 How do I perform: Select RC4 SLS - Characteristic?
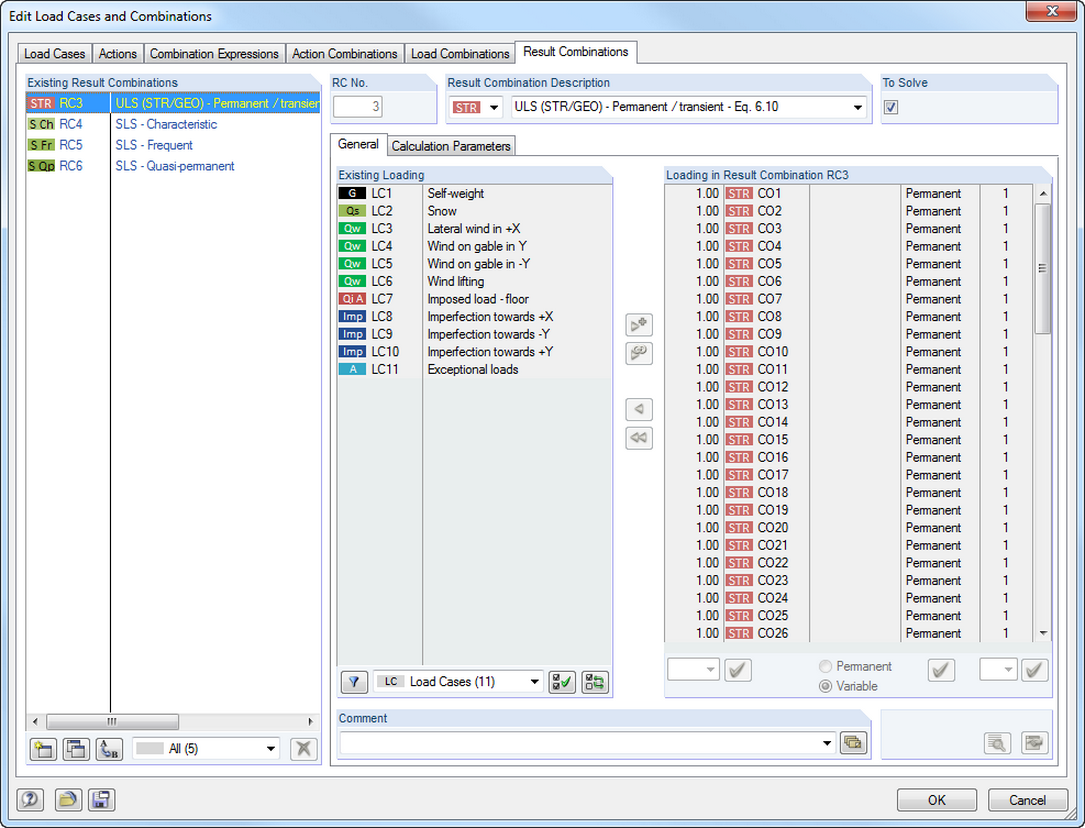pyautogui.click(x=173, y=125)
